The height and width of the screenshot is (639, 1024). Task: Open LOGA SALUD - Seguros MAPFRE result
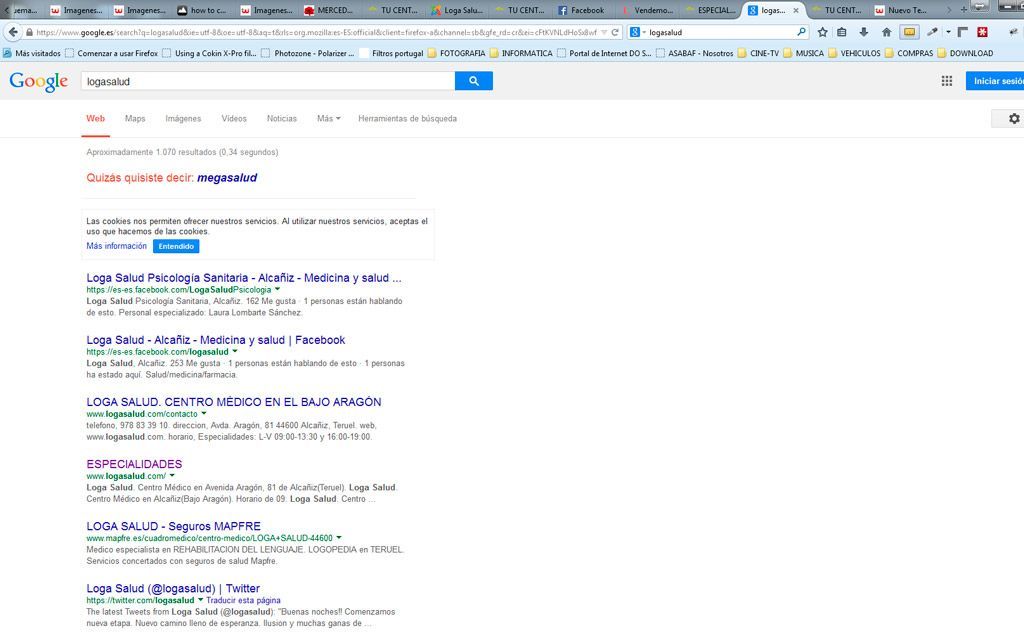coord(173,526)
